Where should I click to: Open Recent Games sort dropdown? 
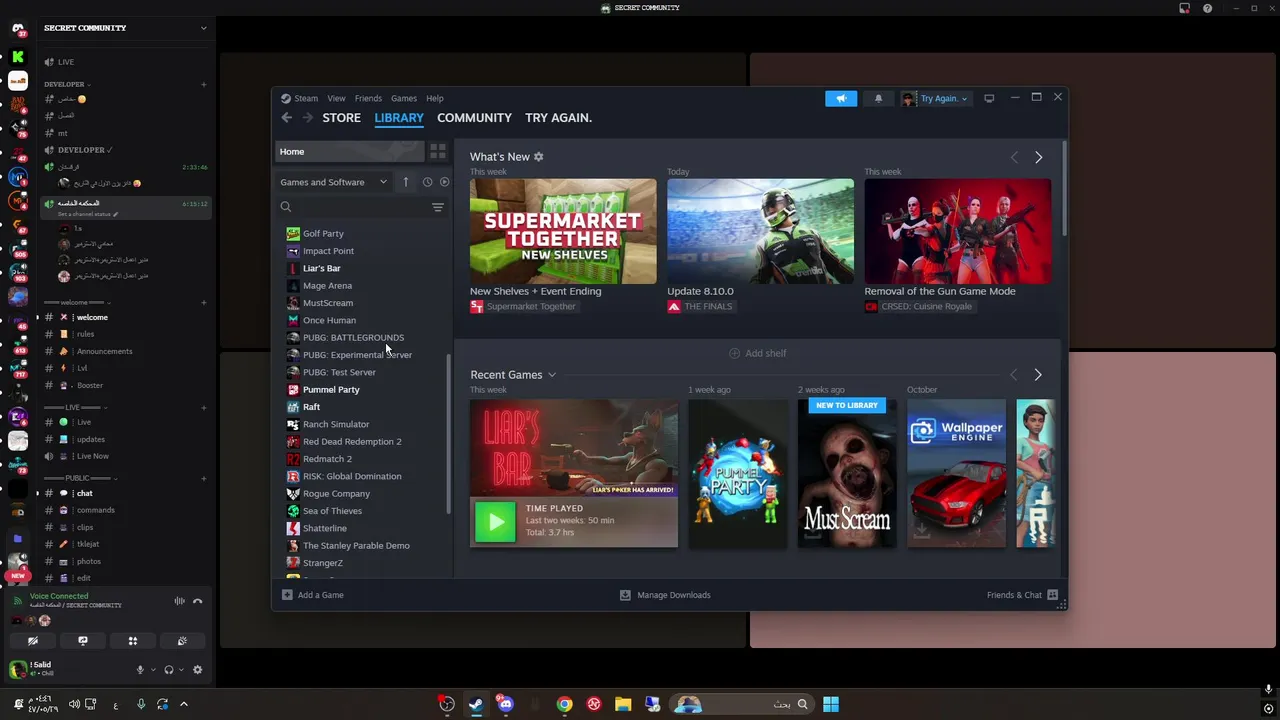coord(551,375)
